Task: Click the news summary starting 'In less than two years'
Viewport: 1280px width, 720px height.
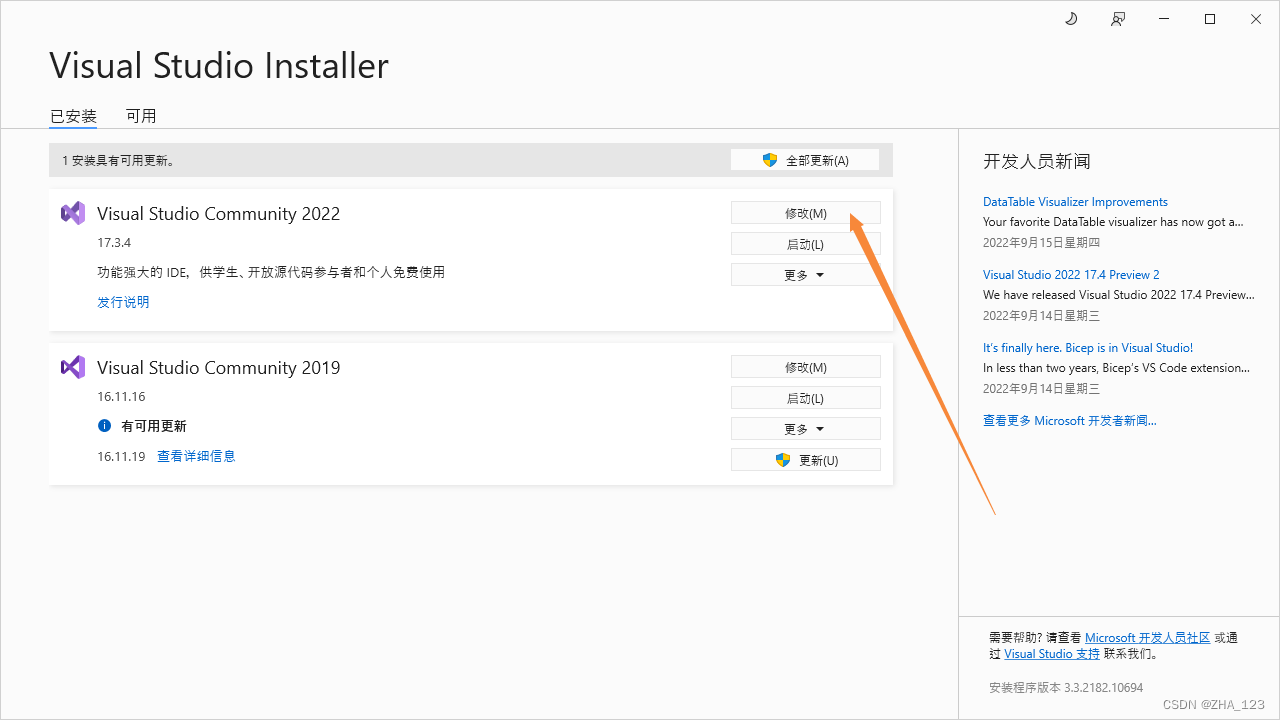Action: point(1116,368)
